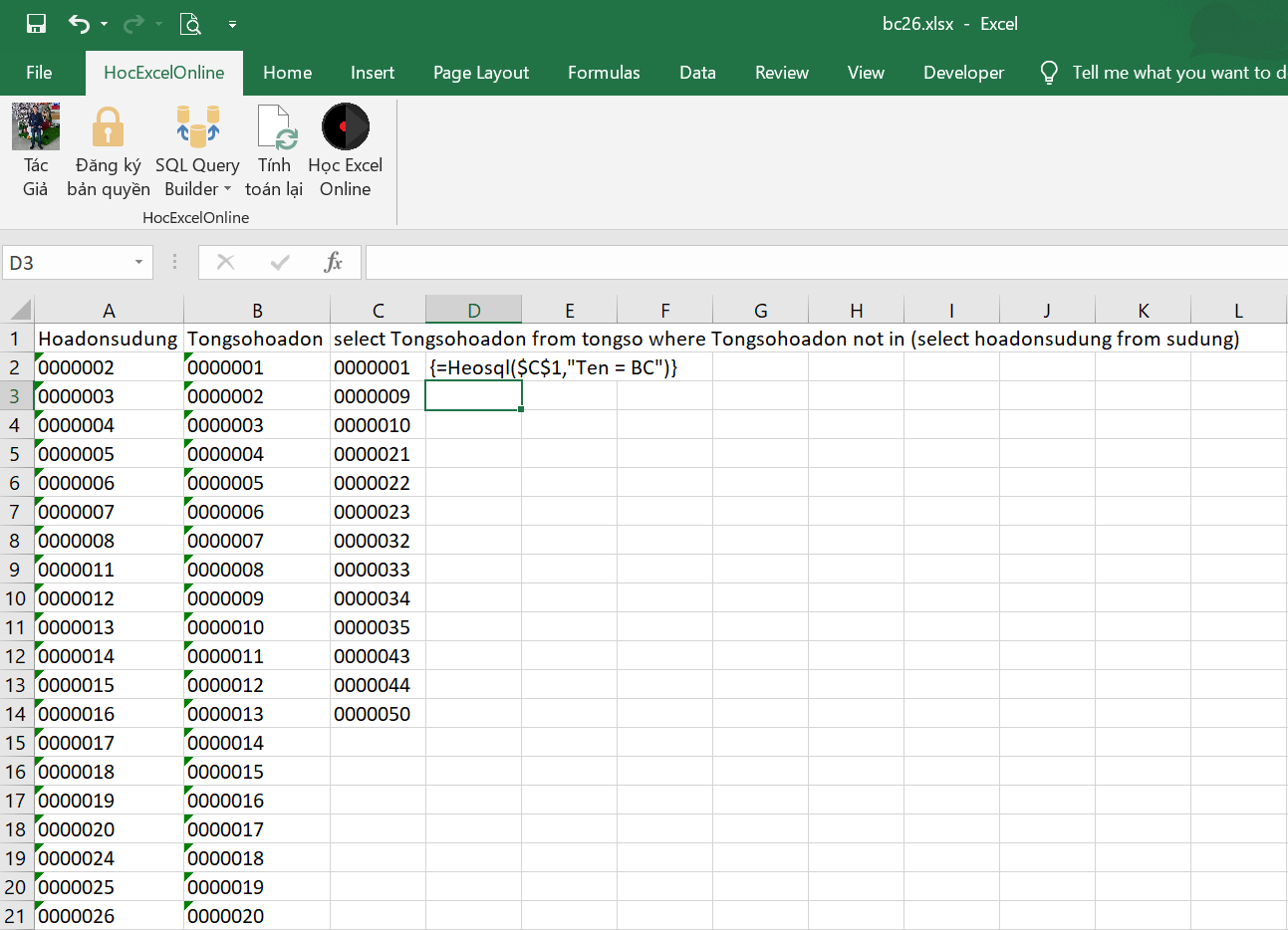Click cell B21 with value 0000020
The image size is (1288, 930).
[257, 916]
